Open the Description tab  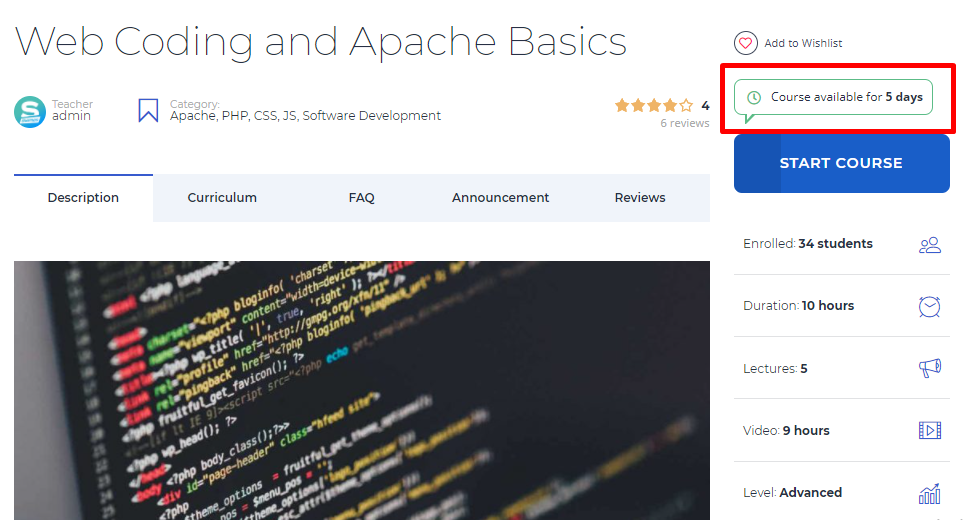coord(83,197)
